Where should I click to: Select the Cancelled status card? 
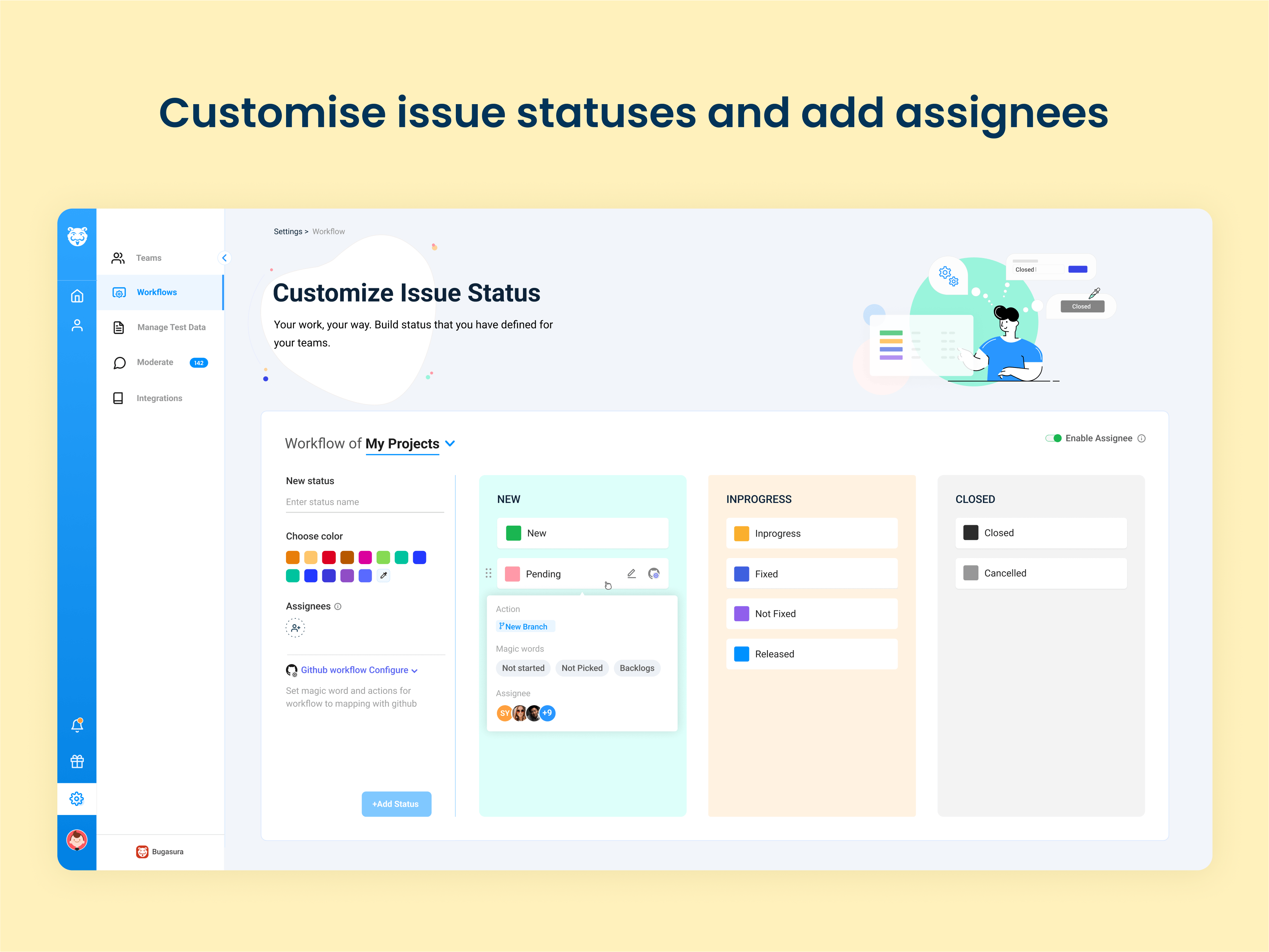click(1041, 573)
